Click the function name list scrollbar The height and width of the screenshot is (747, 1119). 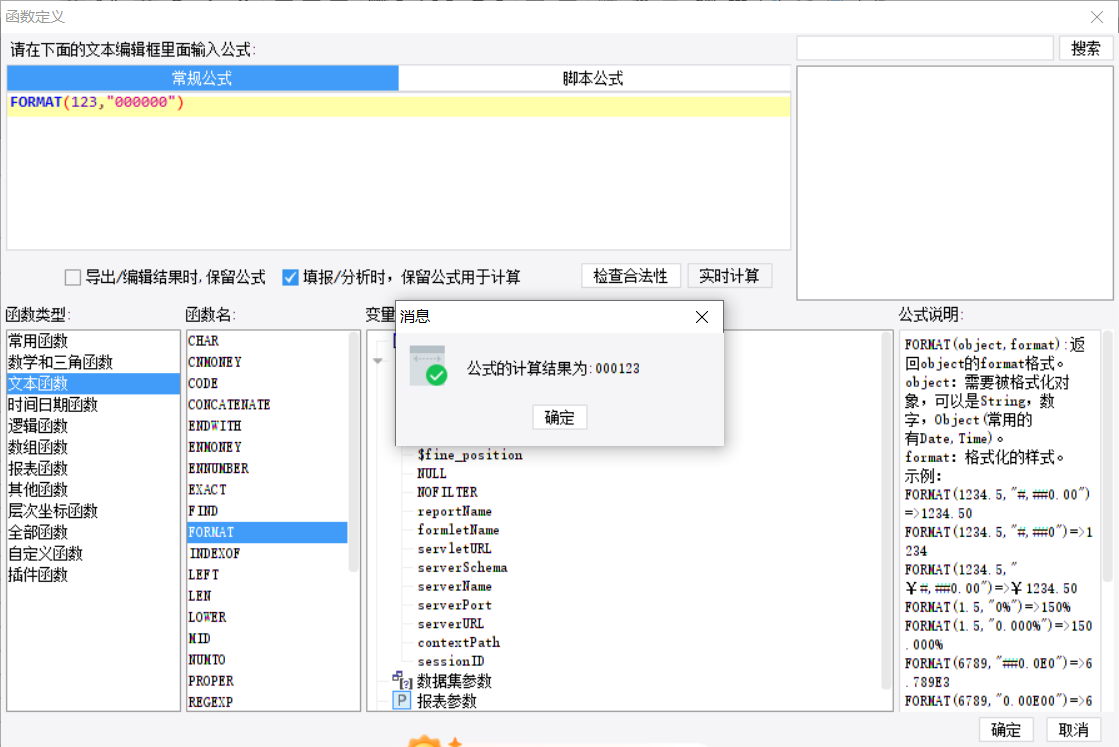click(x=353, y=452)
